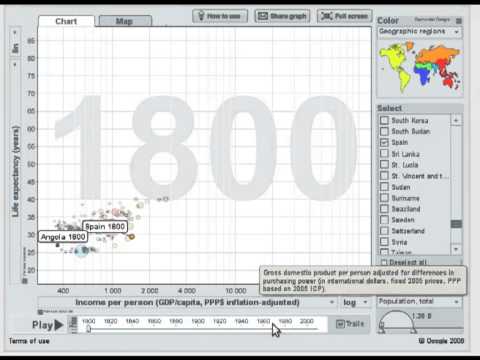
Task: Click the large light-blue bubble on chart
Action: (x=81, y=251)
